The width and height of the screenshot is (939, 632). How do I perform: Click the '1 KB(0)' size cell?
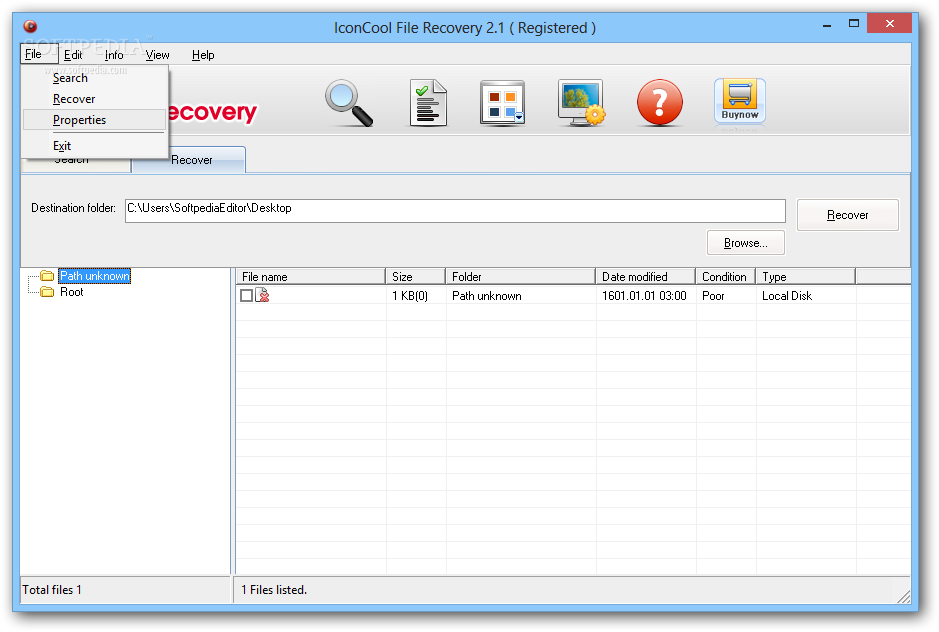(x=410, y=296)
